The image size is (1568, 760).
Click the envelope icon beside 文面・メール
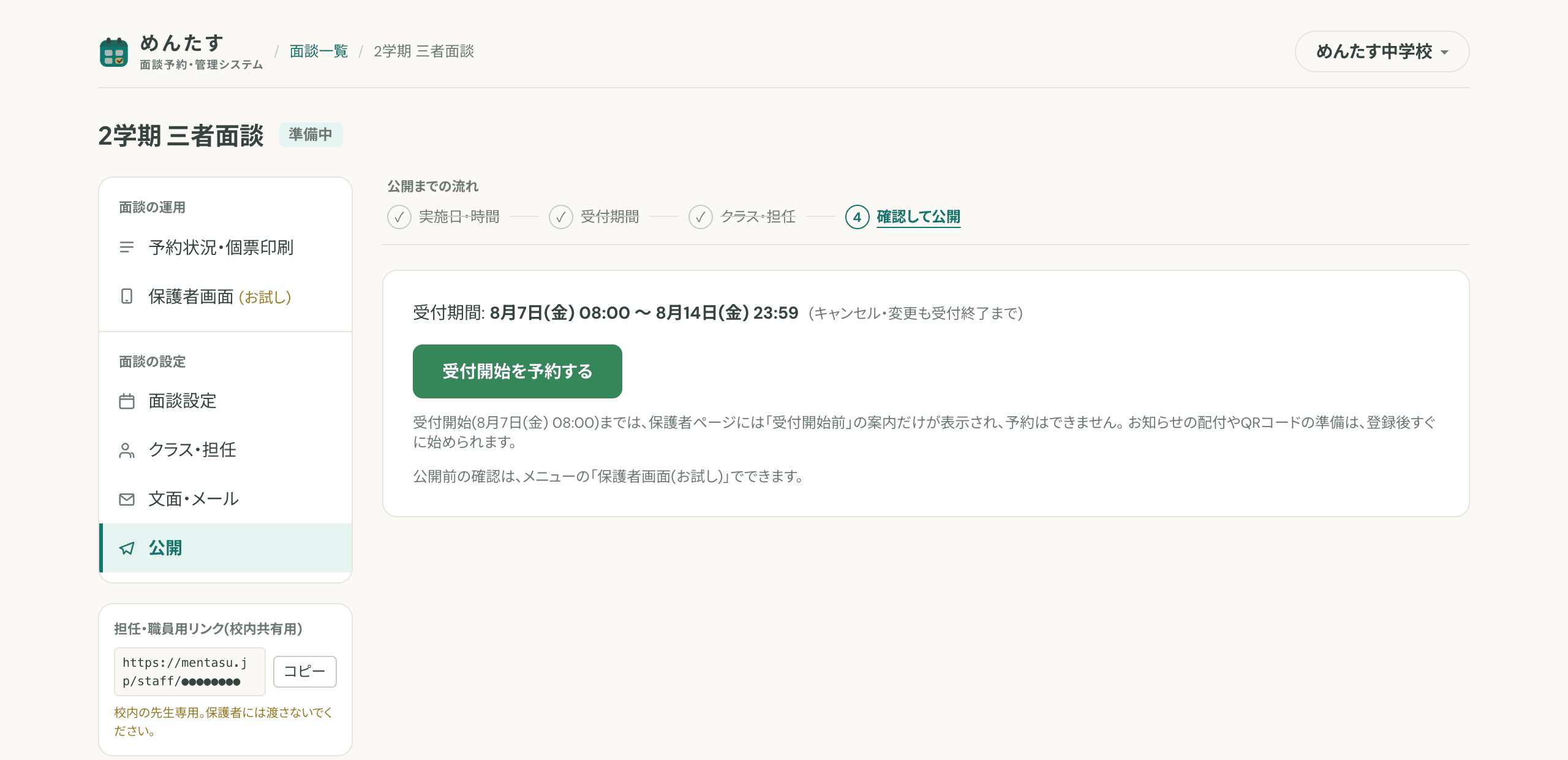pos(127,499)
